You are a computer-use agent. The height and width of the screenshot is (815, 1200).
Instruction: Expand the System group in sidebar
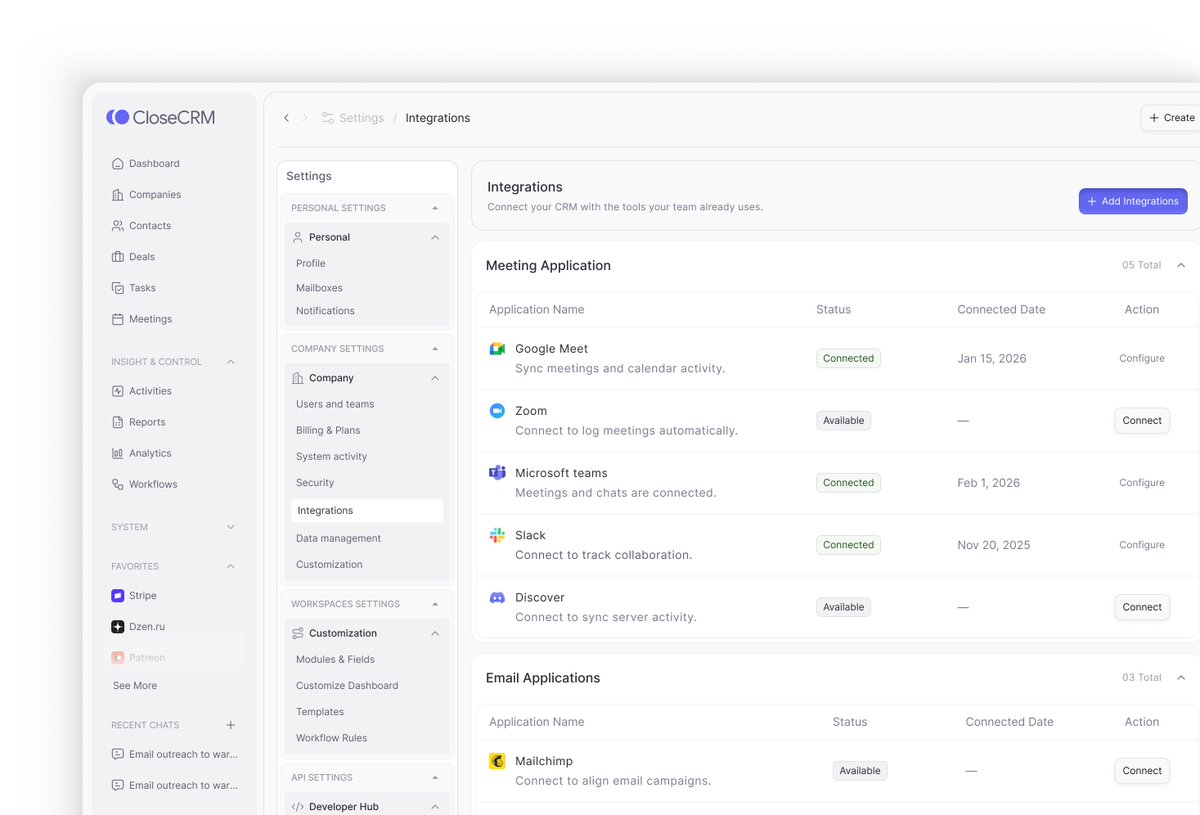pos(229,526)
